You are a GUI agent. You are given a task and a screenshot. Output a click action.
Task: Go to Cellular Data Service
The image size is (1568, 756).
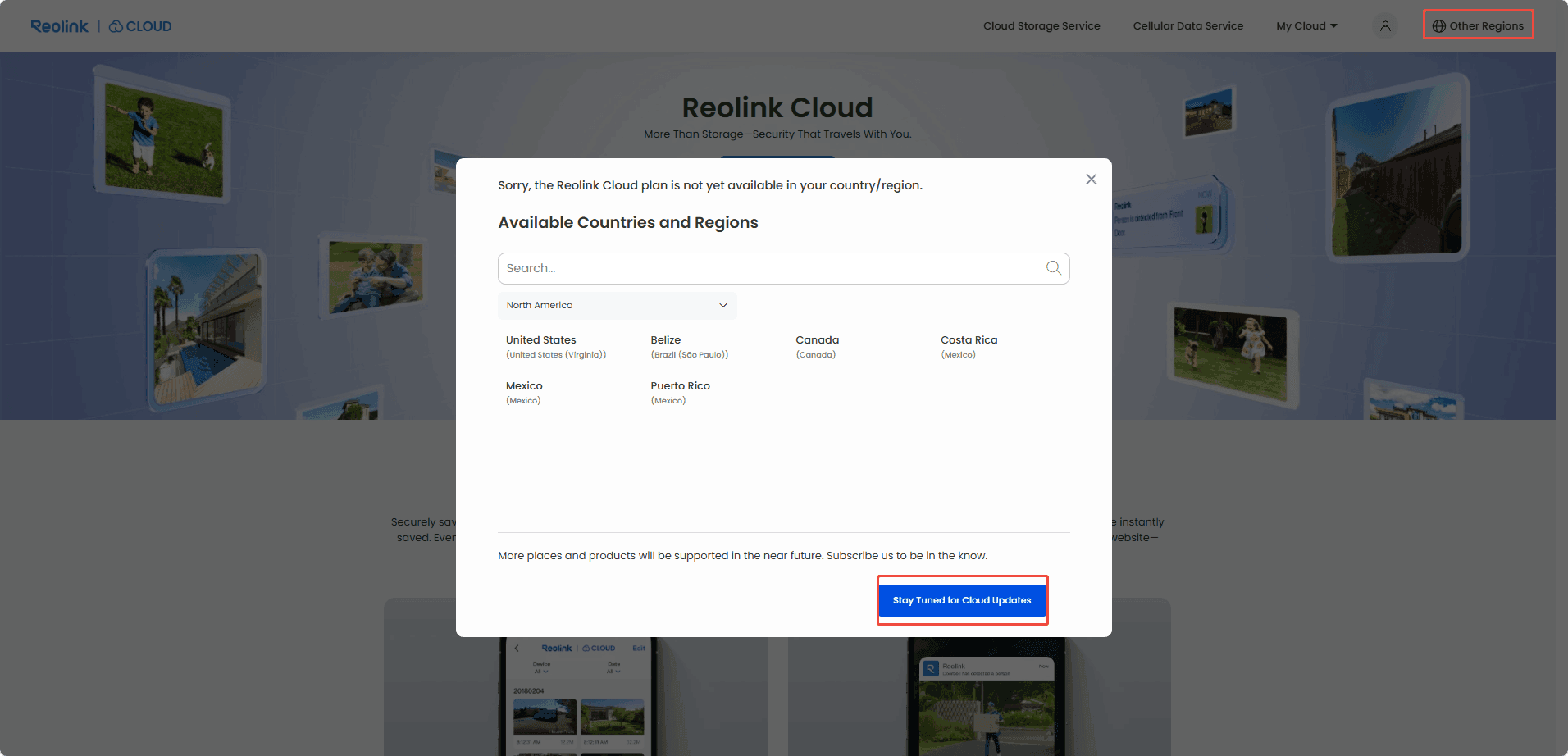(x=1187, y=25)
